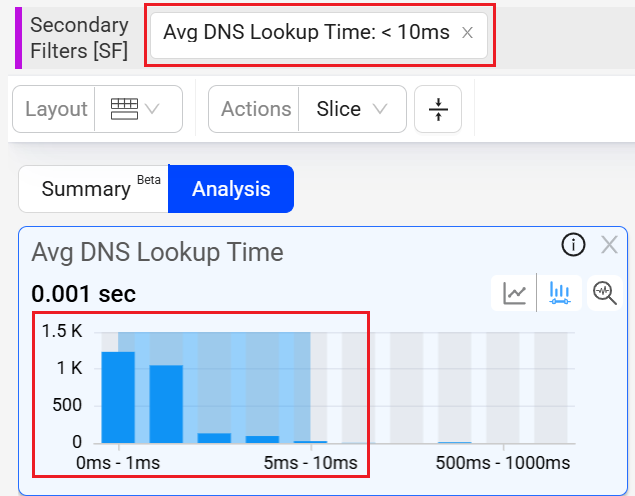This screenshot has width=635, height=496.
Task: Click the Actions label in toolbar
Action: [x=255, y=109]
